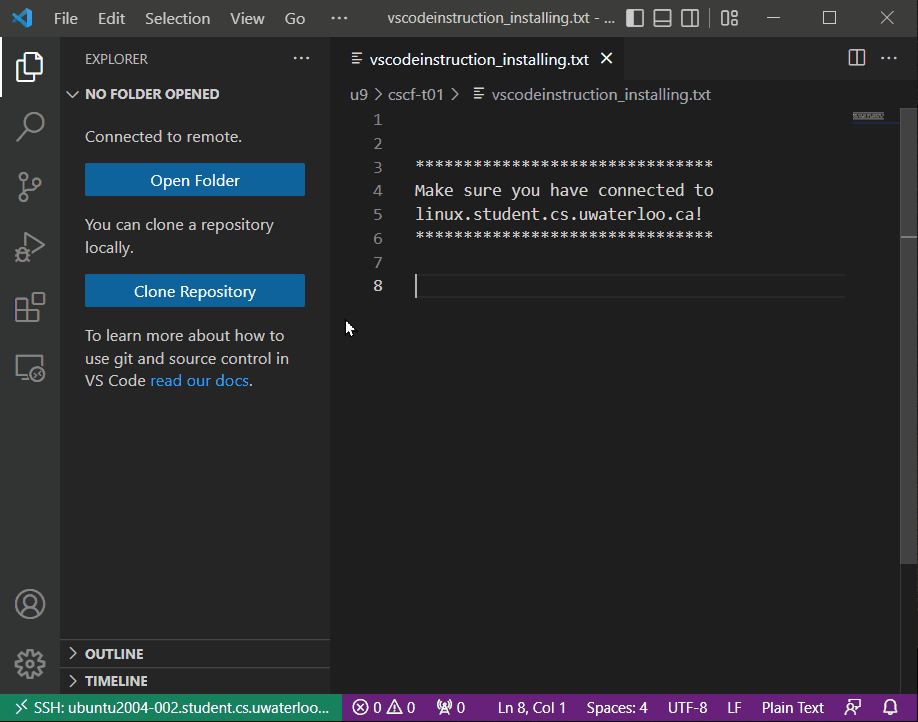
Task: Open the Manage gear menu
Action: (29, 663)
